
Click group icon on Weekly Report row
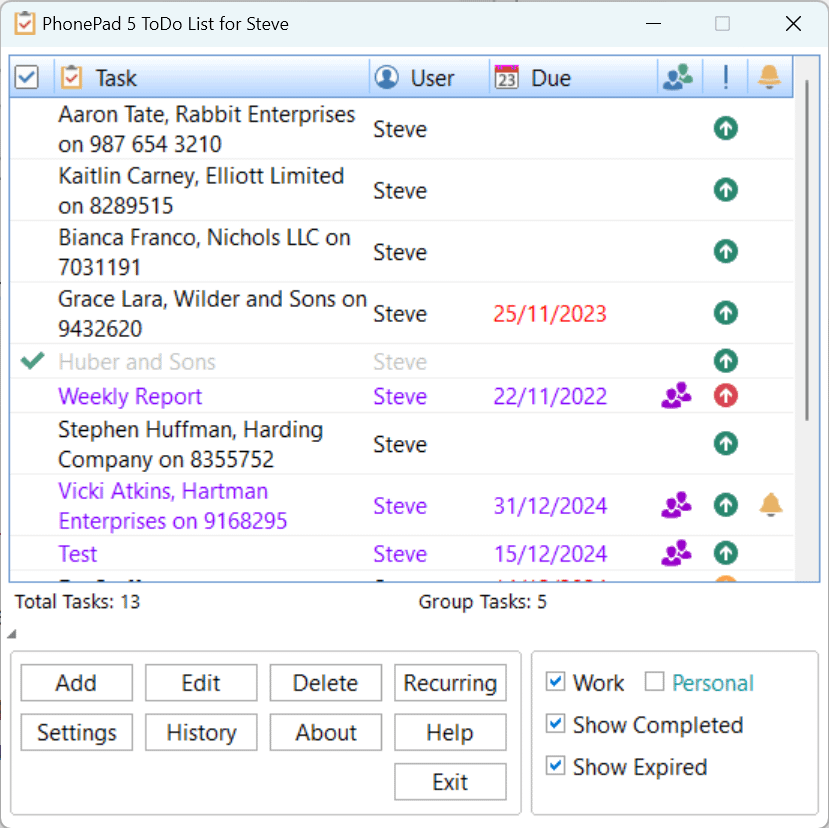(676, 395)
